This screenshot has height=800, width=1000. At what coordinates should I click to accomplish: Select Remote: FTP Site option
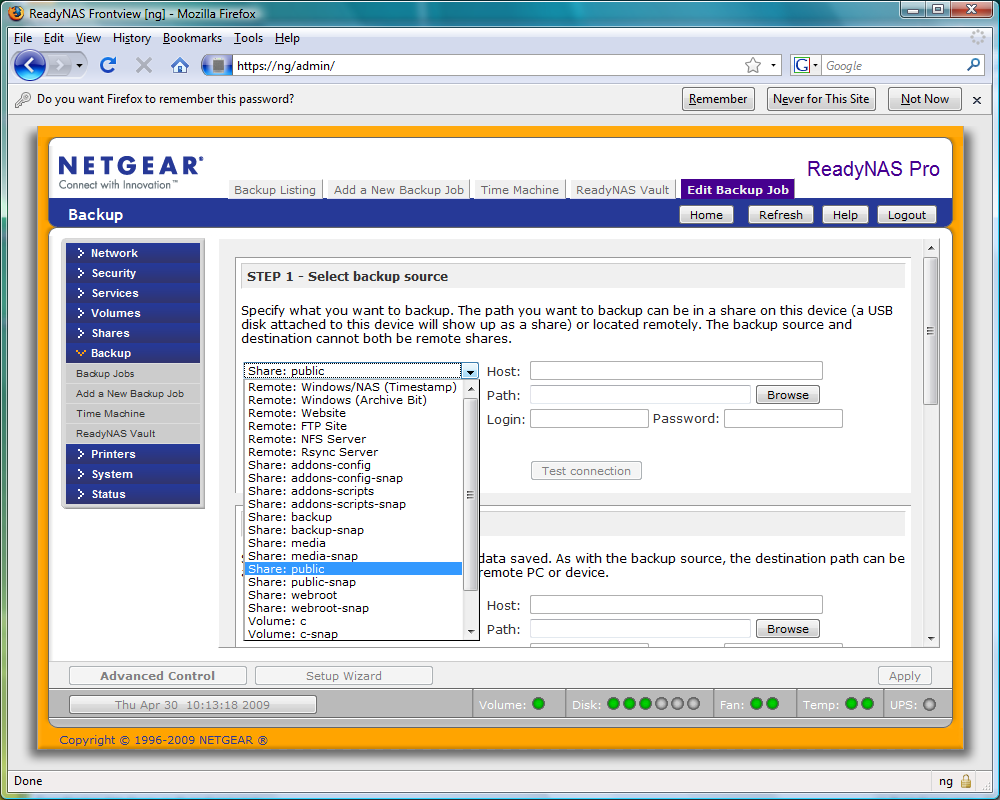click(x=353, y=426)
